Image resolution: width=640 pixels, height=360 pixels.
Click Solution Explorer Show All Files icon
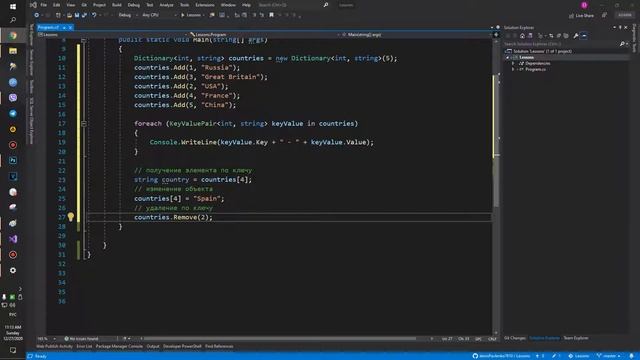(x=565, y=36)
